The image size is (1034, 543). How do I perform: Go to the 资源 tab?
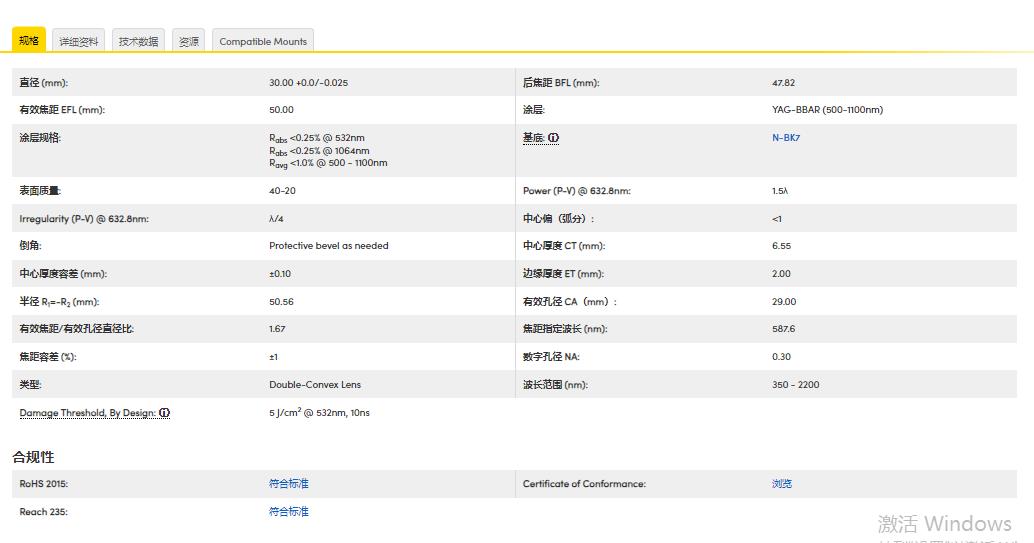pyautogui.click(x=189, y=41)
